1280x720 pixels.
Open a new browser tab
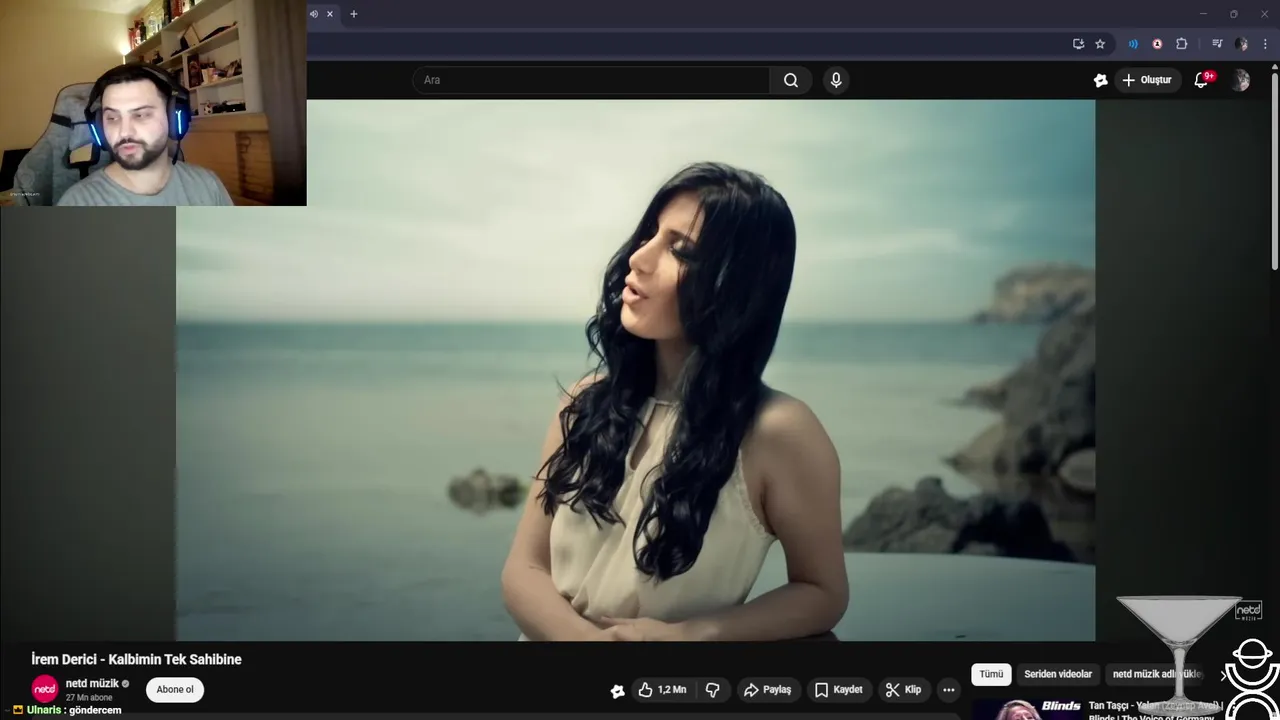[x=353, y=14]
